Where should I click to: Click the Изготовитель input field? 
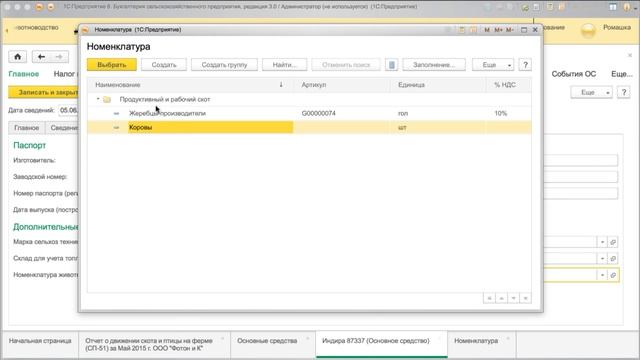tap(580, 160)
